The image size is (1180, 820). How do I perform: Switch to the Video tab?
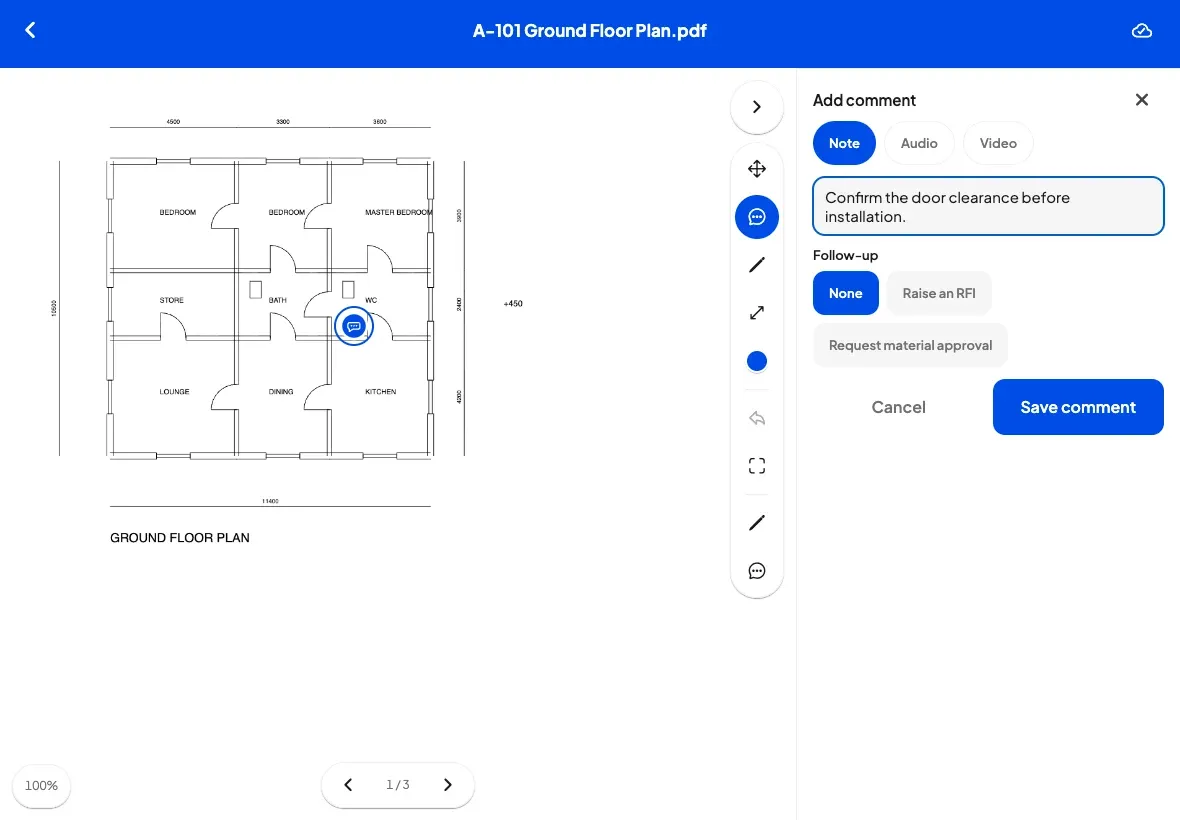pyautogui.click(x=998, y=143)
